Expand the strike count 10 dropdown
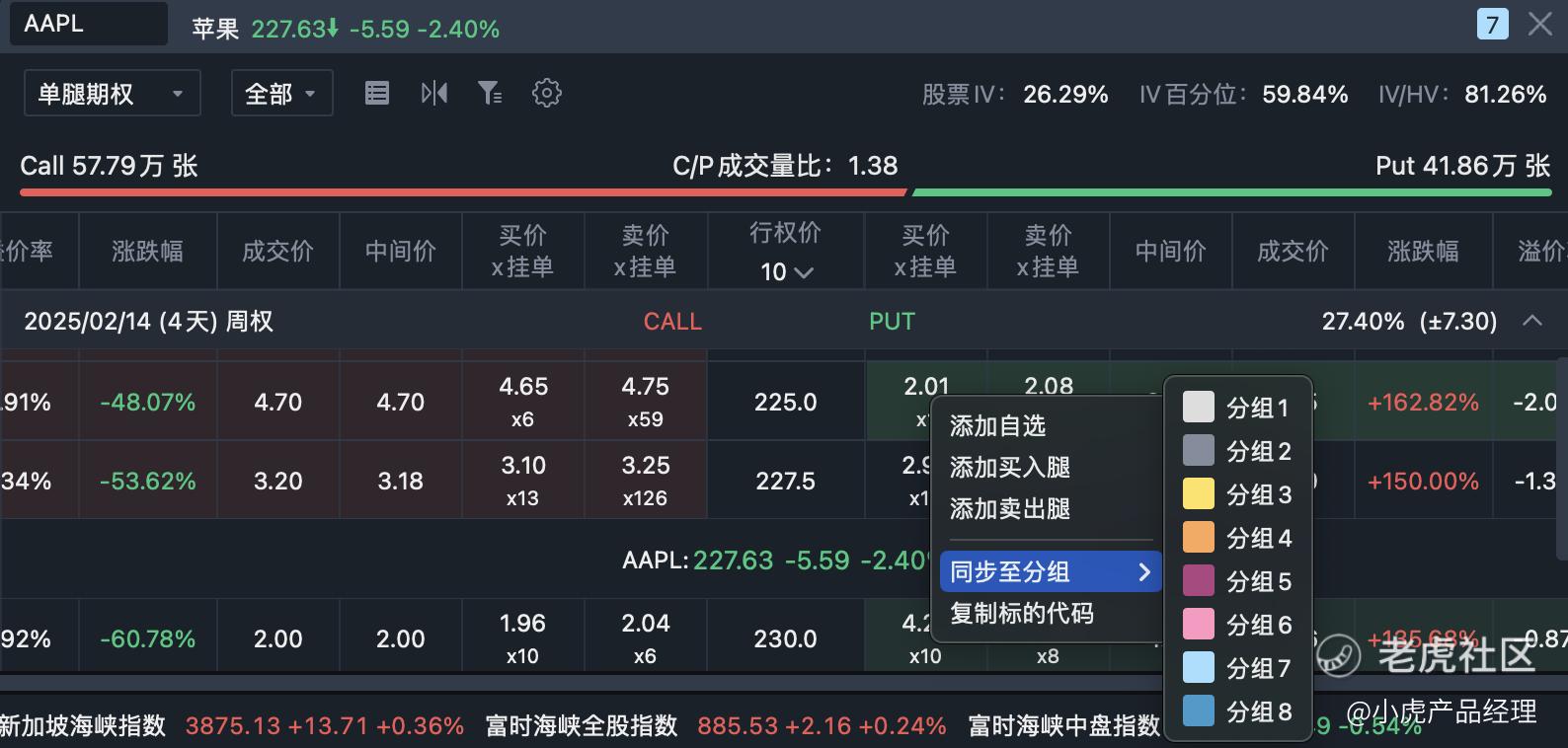Viewport: 1568px width, 748px height. [x=786, y=271]
